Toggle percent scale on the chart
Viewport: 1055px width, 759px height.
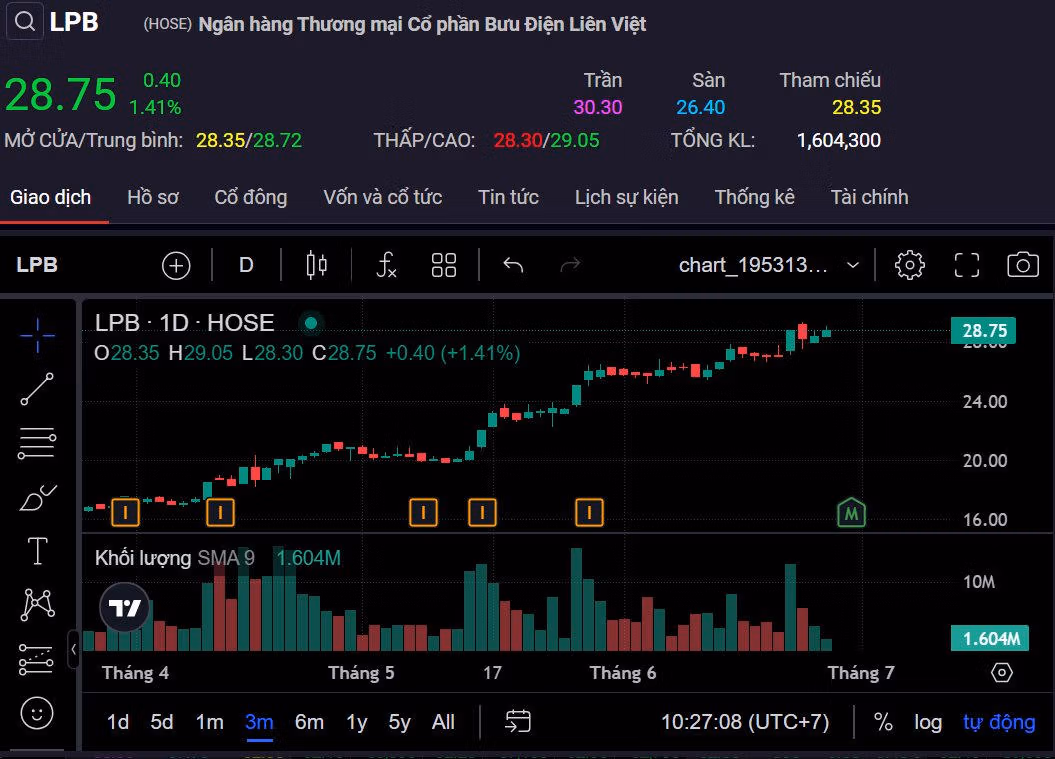[x=883, y=722]
